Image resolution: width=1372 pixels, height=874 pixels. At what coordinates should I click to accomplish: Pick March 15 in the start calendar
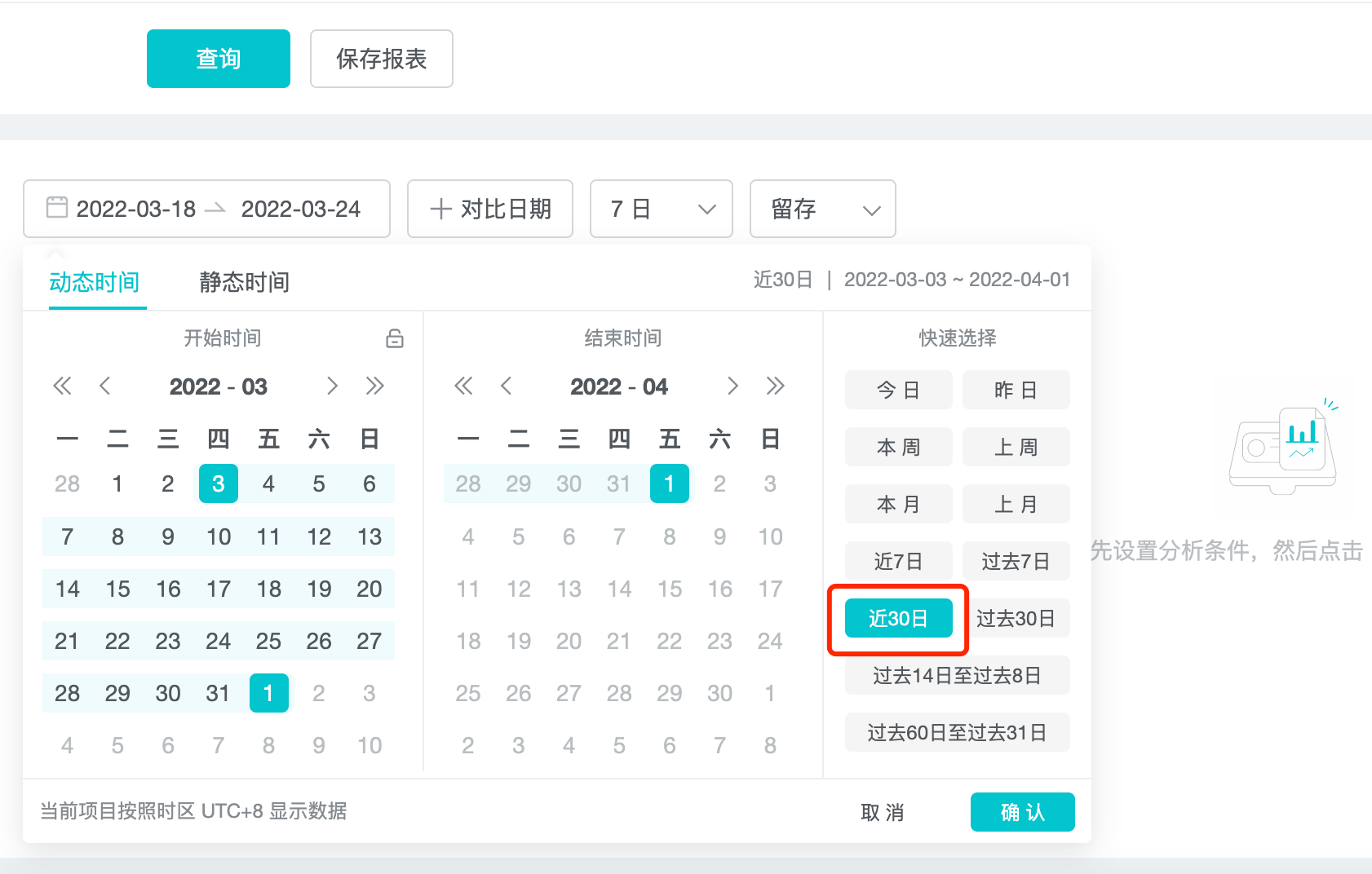coord(117,589)
